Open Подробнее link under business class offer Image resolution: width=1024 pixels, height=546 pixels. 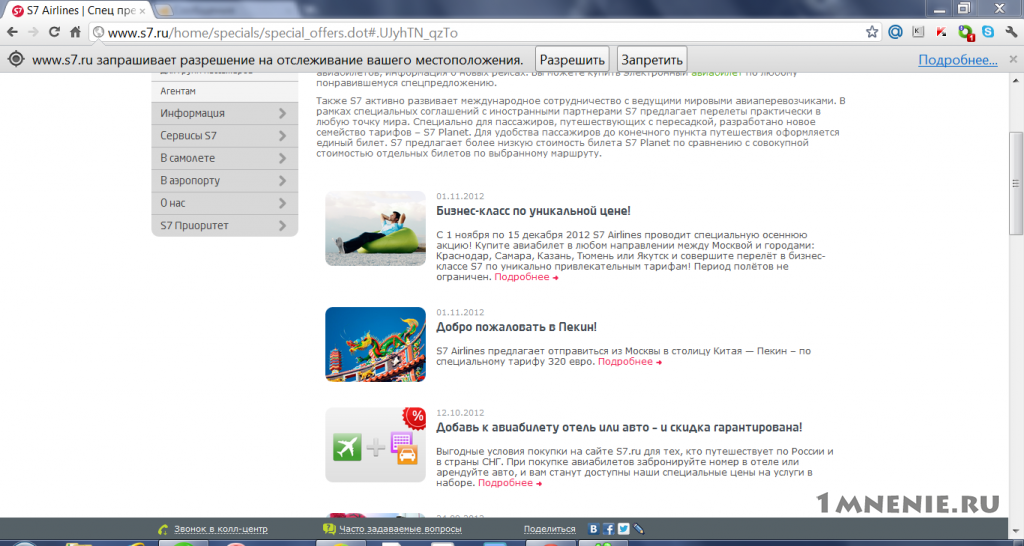pyautogui.click(x=526, y=277)
